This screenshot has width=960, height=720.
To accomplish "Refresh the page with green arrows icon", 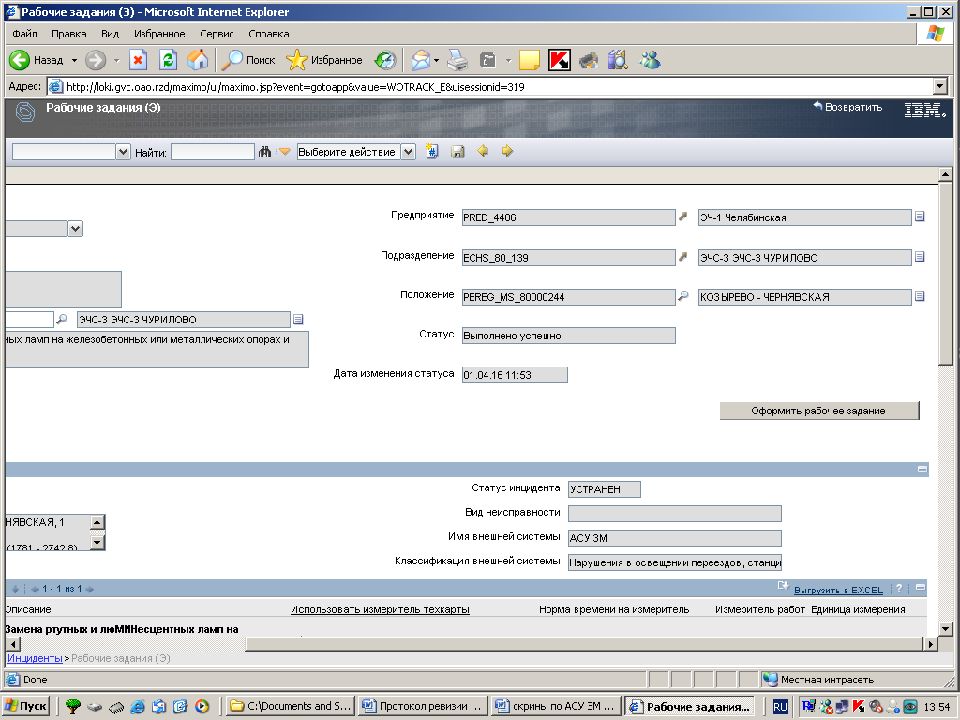I will [168, 60].
